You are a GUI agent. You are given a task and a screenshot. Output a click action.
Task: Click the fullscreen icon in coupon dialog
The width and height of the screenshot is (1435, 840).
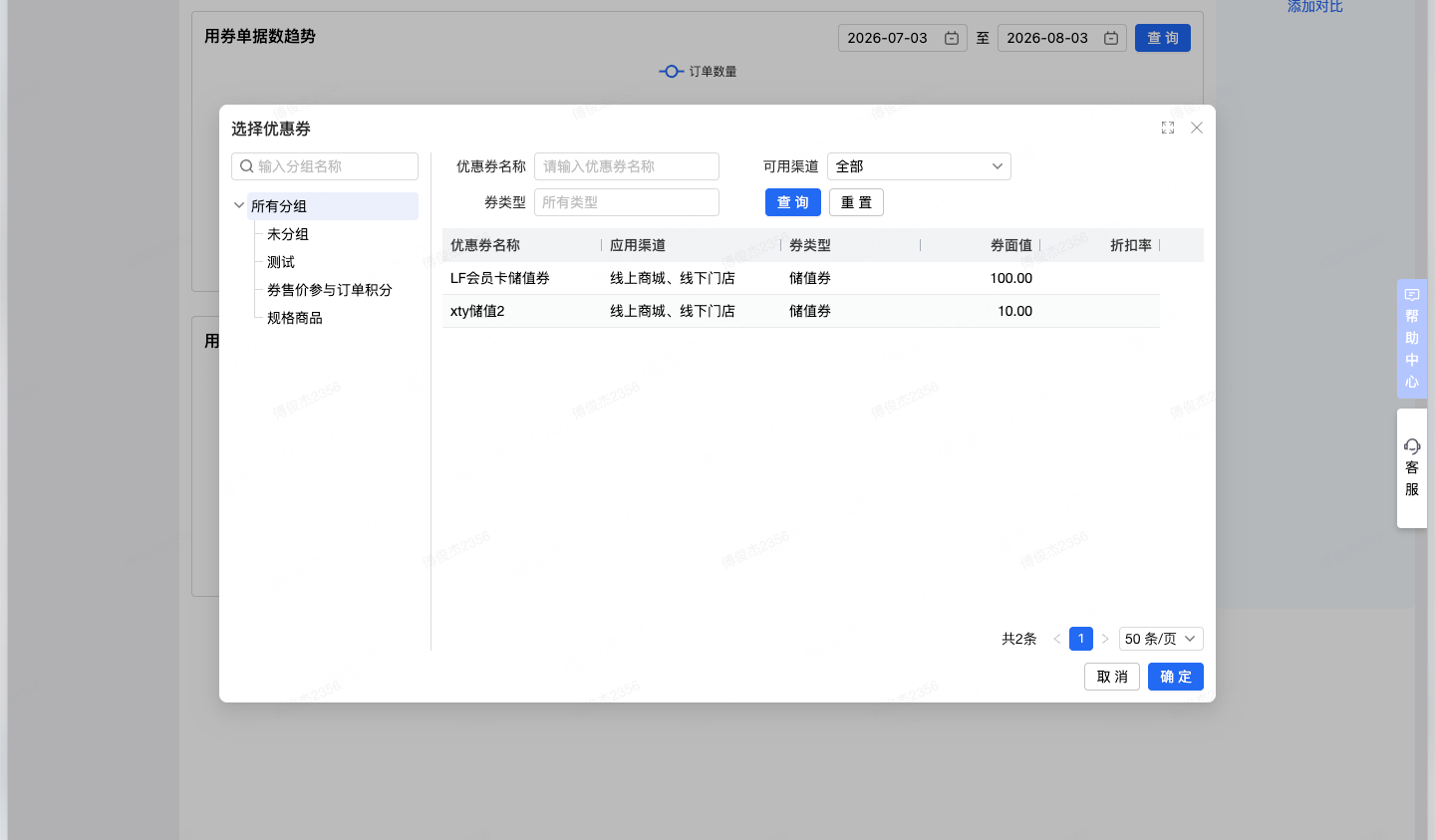tap(1168, 128)
